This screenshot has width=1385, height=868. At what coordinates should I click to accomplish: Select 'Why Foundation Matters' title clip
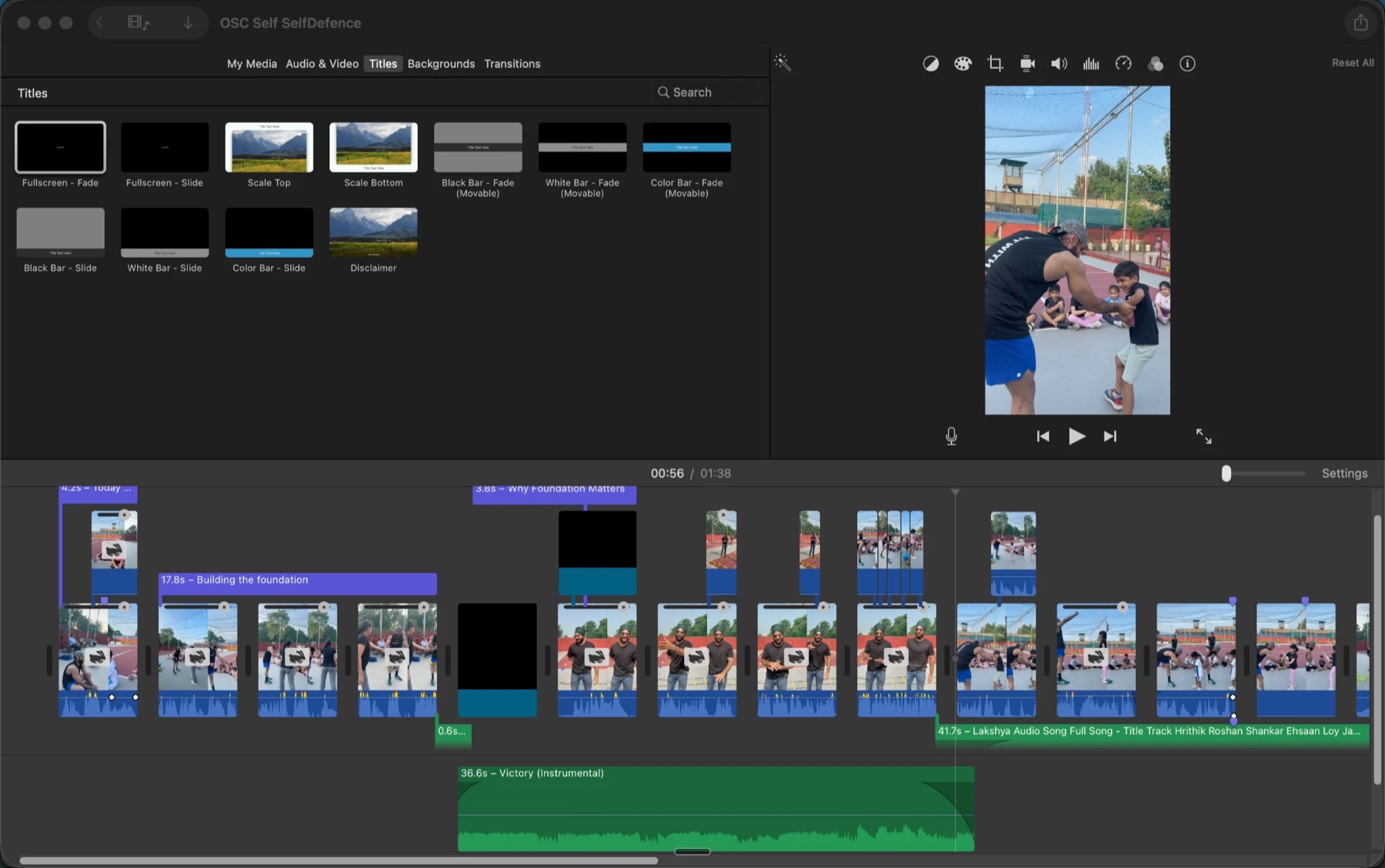(x=554, y=494)
